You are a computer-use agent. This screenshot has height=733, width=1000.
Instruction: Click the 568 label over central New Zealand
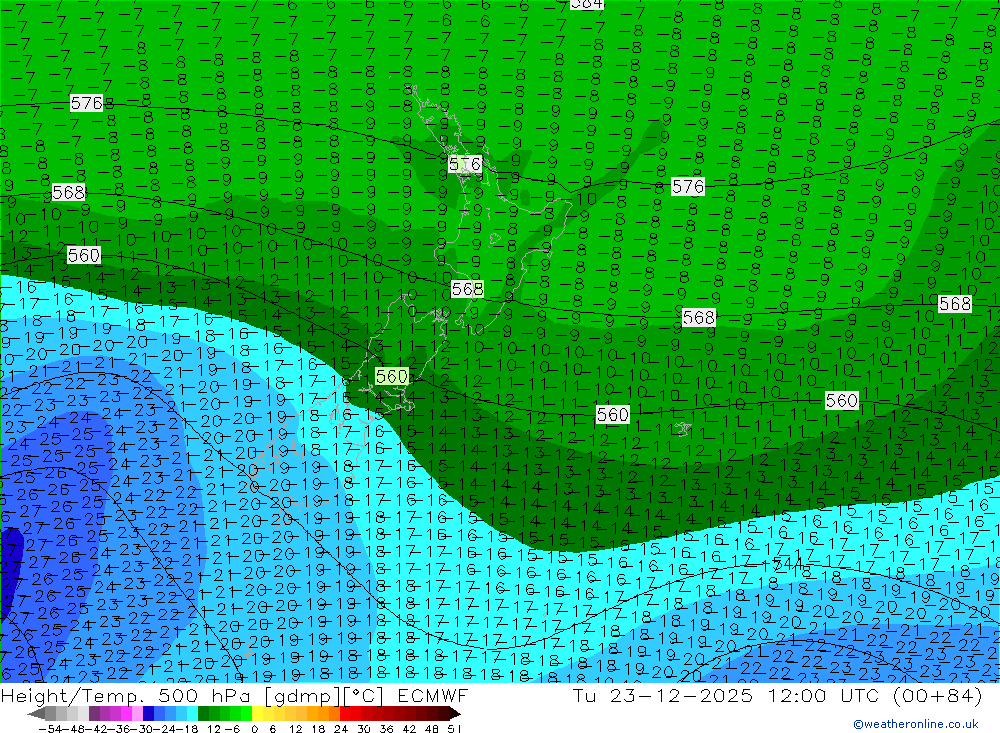coord(467,289)
